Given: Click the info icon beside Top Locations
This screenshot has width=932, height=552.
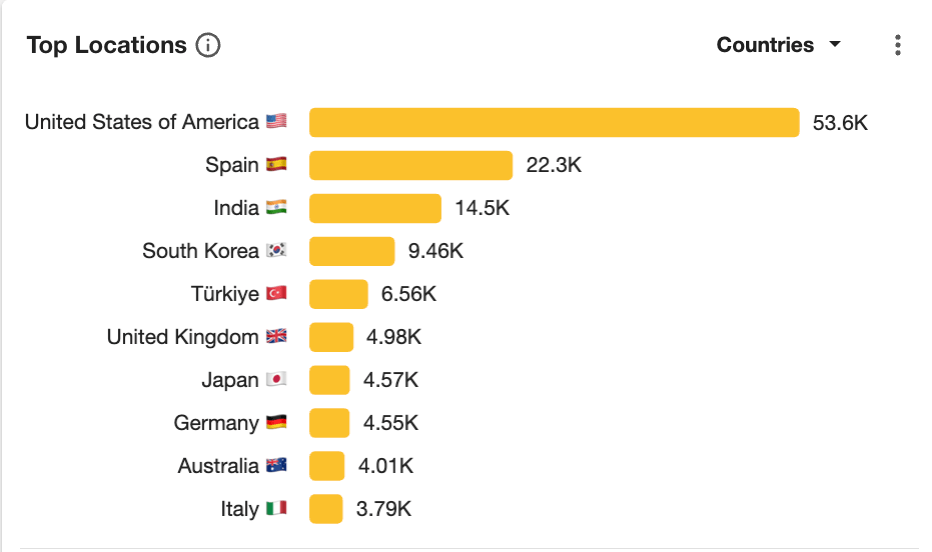Looking at the screenshot, I should 208,45.
